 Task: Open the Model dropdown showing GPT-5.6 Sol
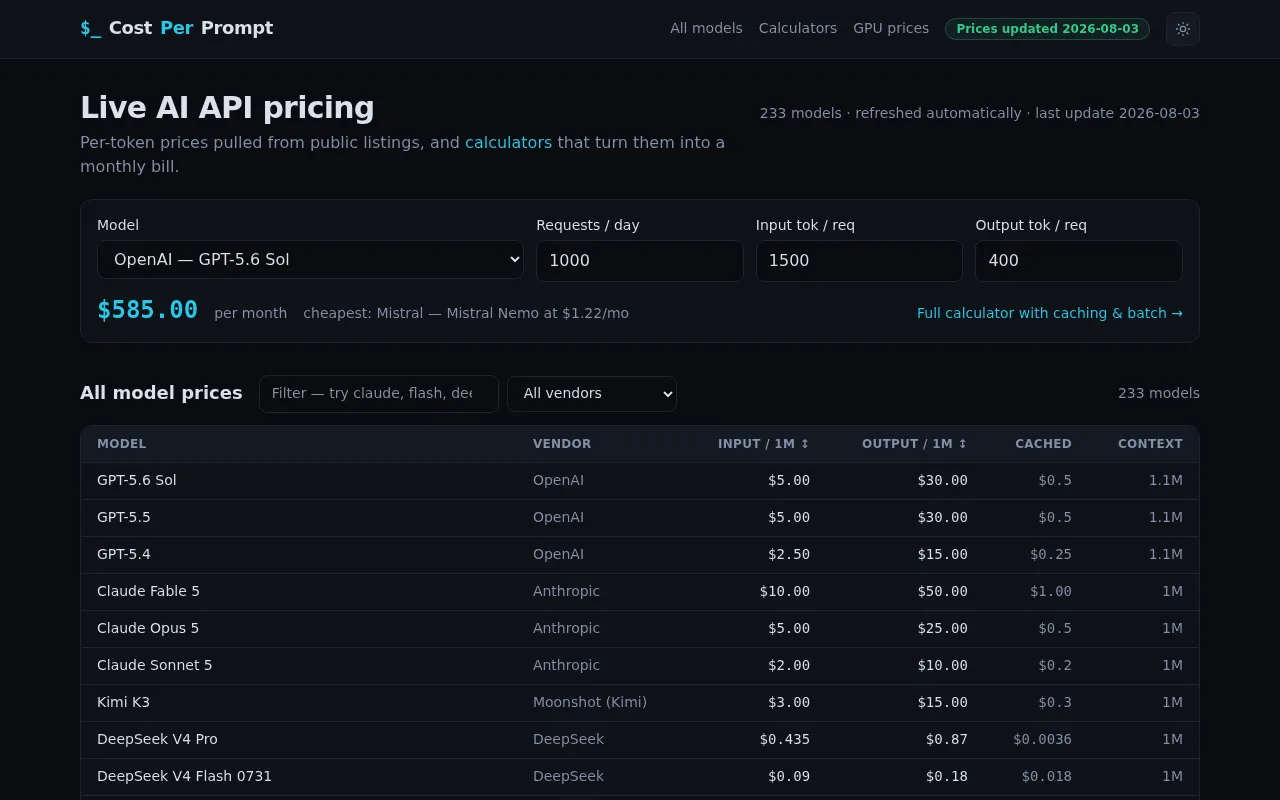(310, 259)
